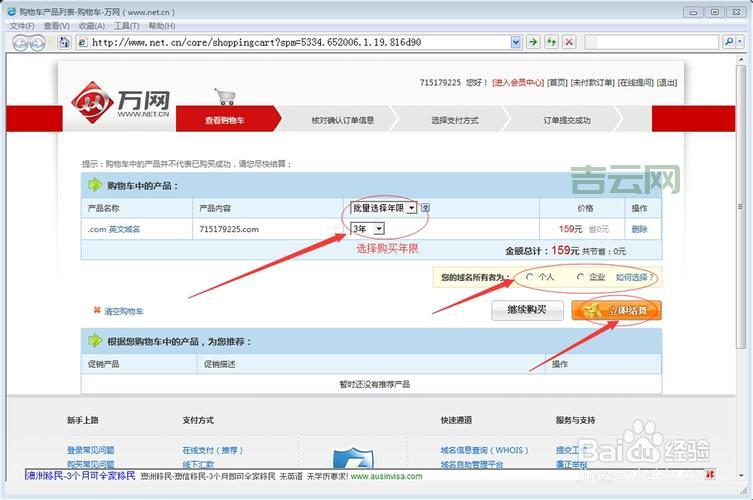Click the green go arrow beside address bar
The height and width of the screenshot is (500, 753).
[x=533, y=42]
